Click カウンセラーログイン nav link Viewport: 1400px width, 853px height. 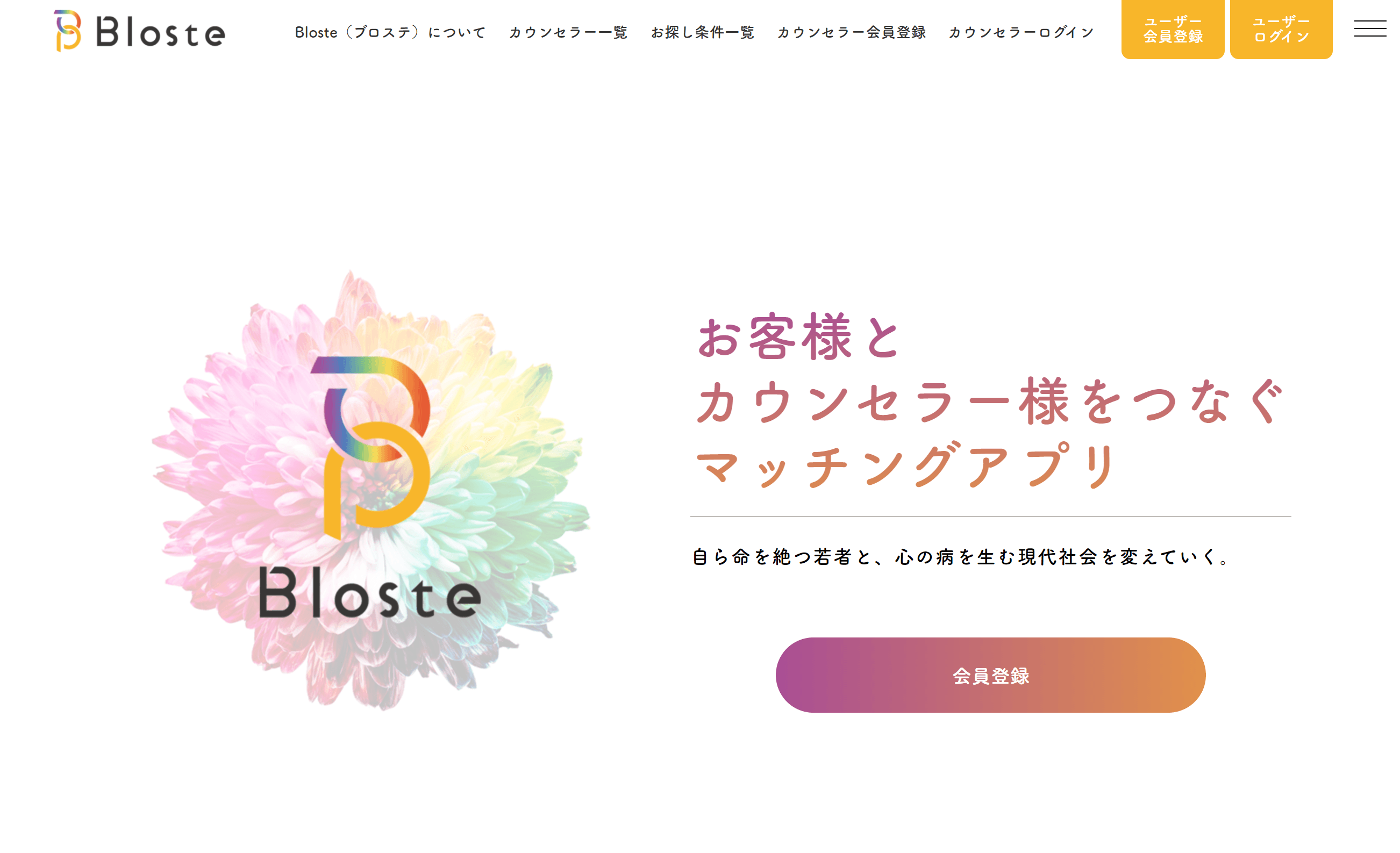(1022, 32)
